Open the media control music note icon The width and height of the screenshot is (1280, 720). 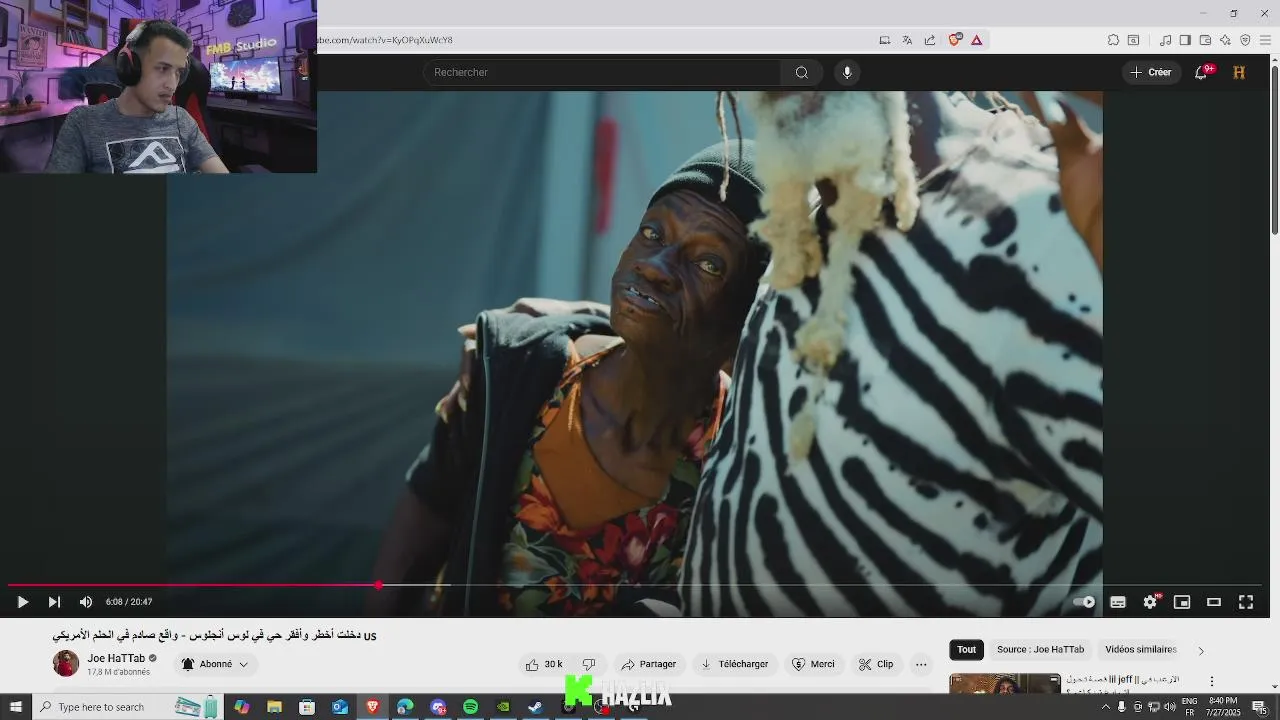click(1166, 40)
